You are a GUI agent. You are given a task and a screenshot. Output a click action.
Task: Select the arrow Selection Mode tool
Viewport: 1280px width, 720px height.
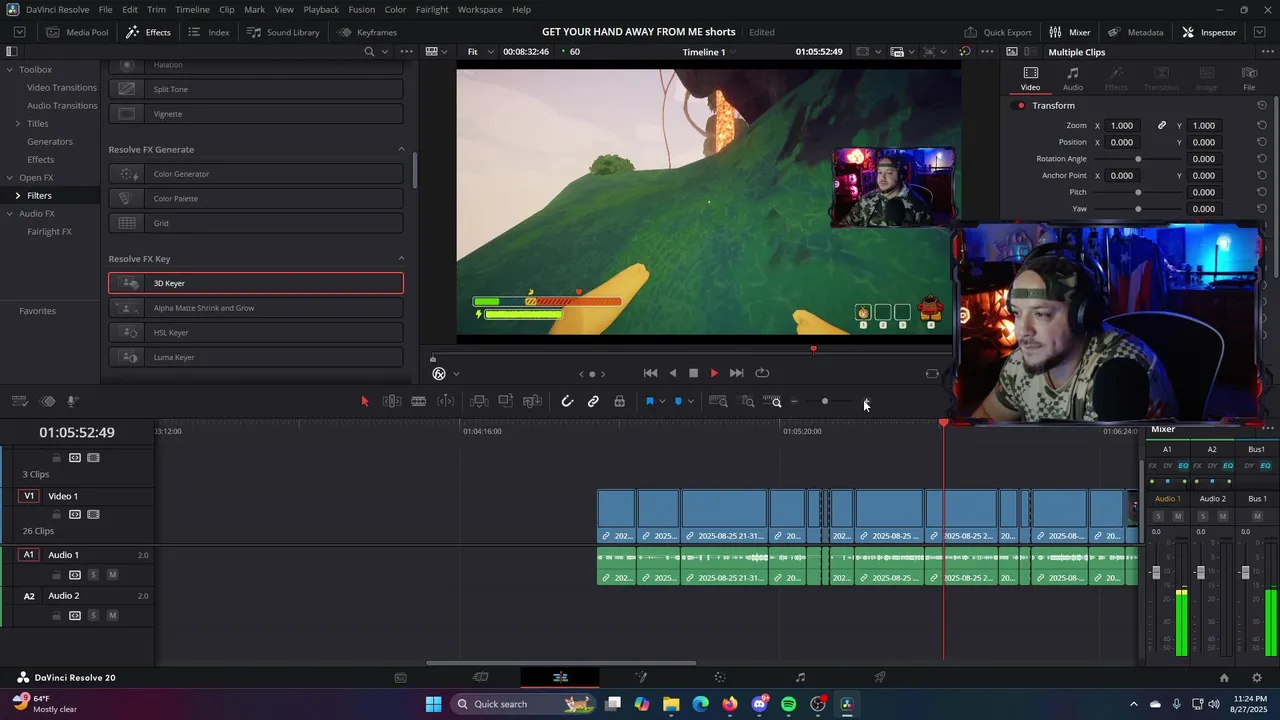365,401
